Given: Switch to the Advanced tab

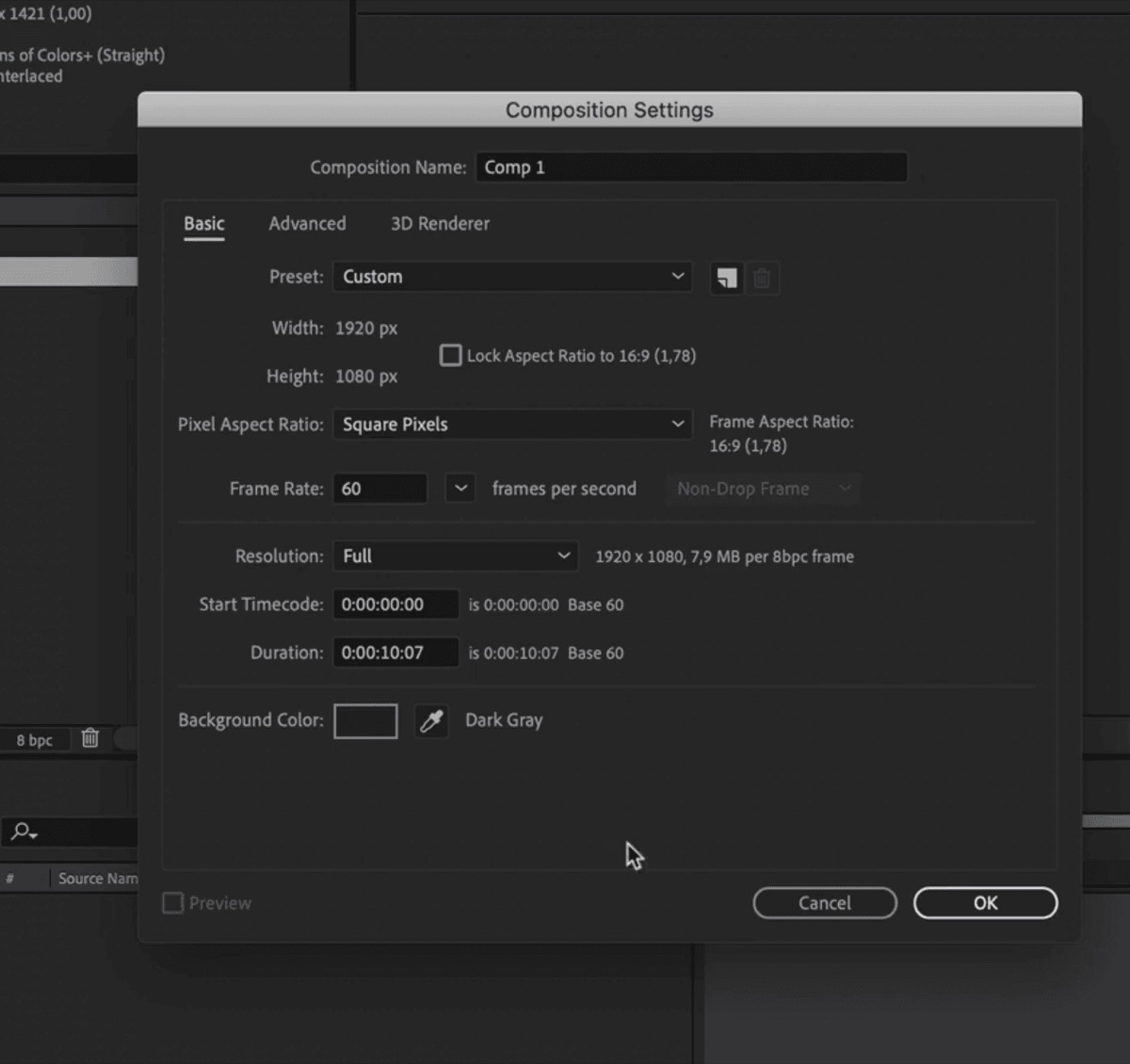Looking at the screenshot, I should [307, 224].
